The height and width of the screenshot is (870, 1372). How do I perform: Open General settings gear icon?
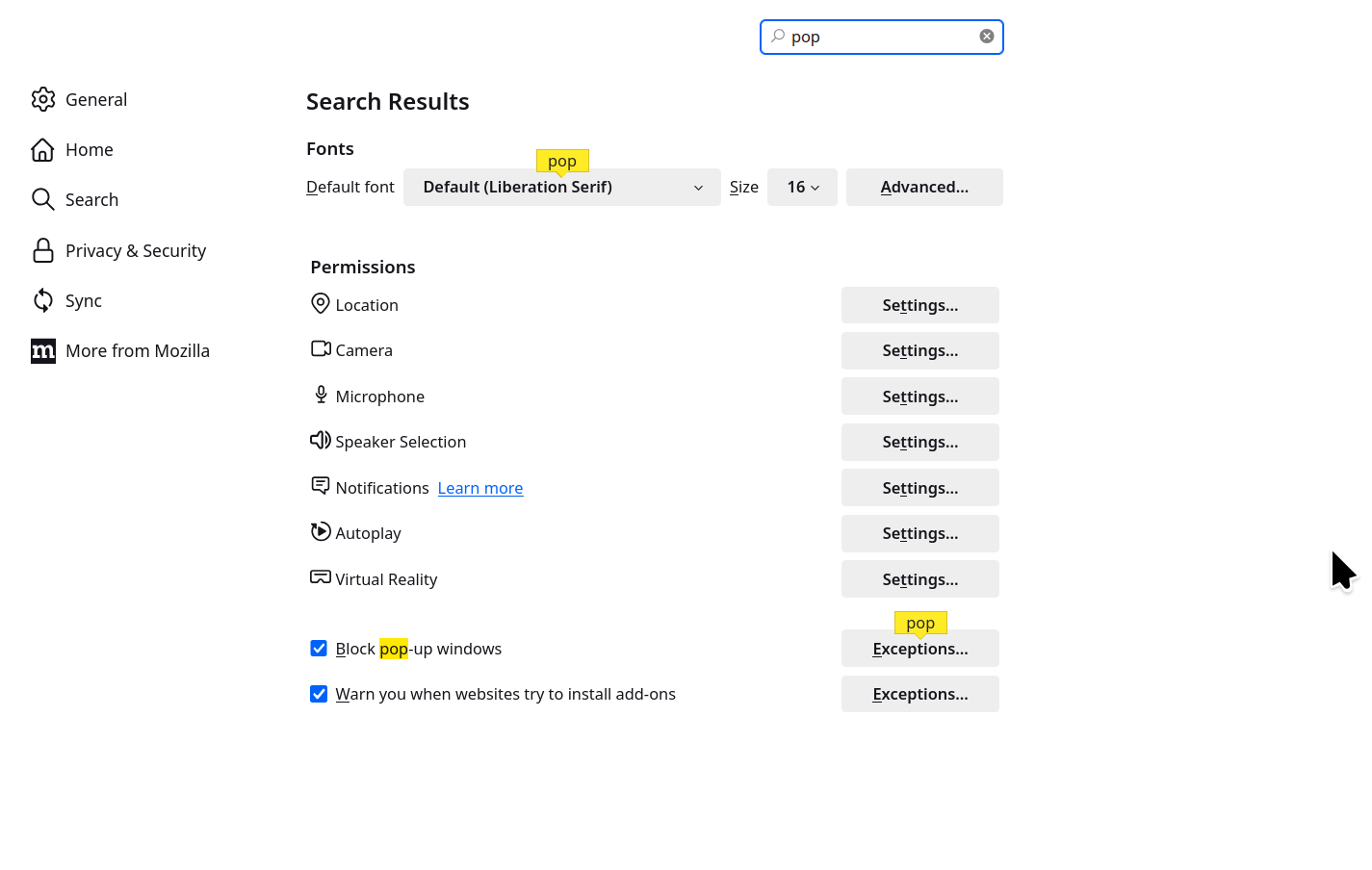43,99
